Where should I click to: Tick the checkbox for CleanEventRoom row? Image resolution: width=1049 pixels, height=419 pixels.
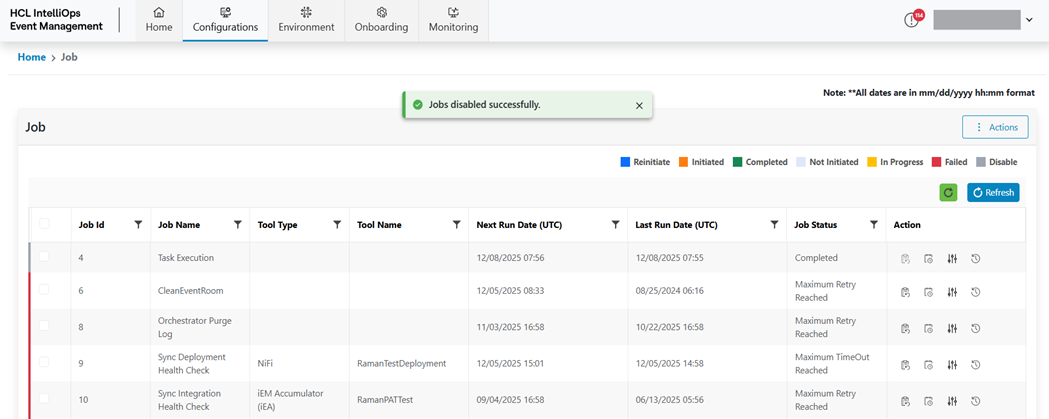click(44, 292)
